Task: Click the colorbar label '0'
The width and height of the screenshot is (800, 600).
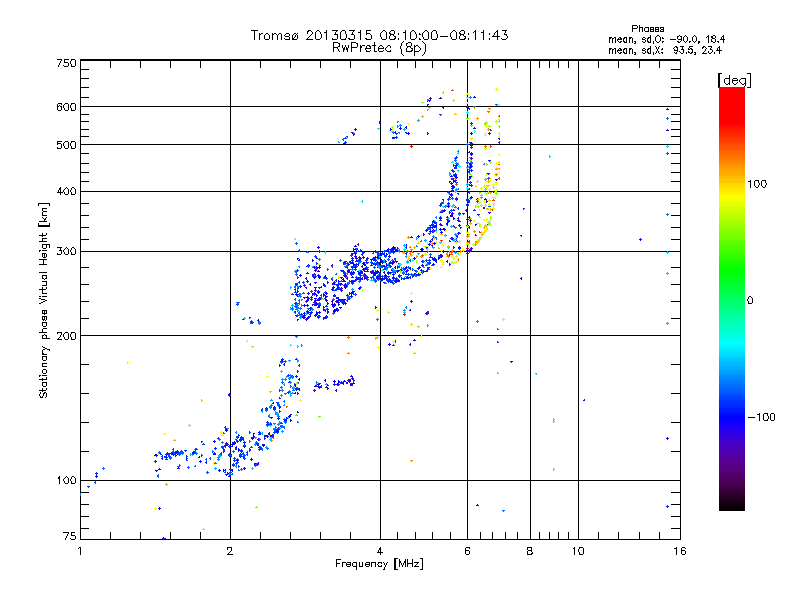Action: 749,300
